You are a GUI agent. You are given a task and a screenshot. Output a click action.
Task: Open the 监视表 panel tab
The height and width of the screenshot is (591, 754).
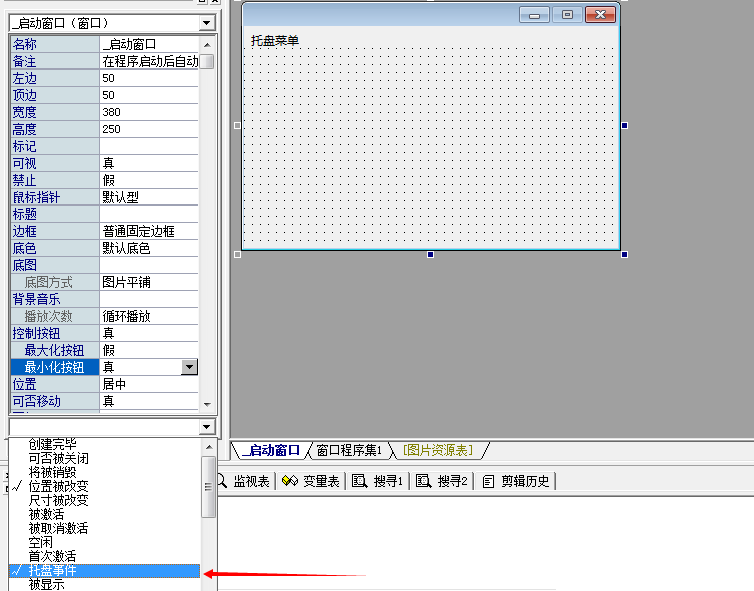coord(246,481)
